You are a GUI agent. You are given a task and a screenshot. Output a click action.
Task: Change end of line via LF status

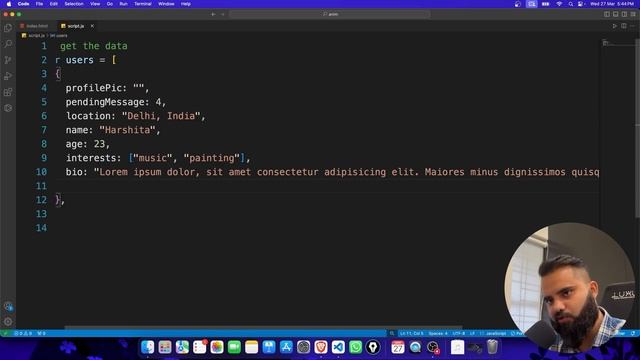472,333
